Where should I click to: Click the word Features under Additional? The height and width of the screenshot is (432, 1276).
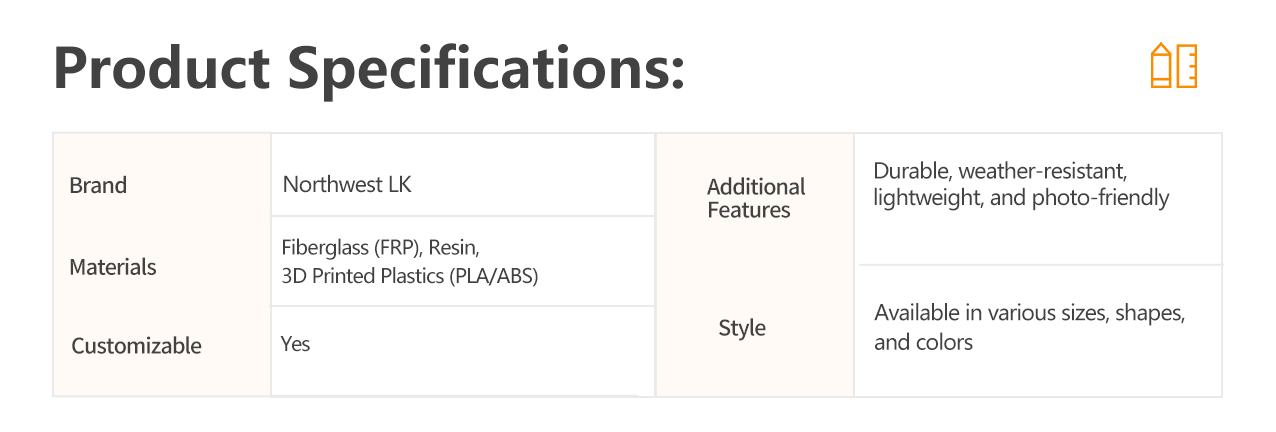coord(749,210)
